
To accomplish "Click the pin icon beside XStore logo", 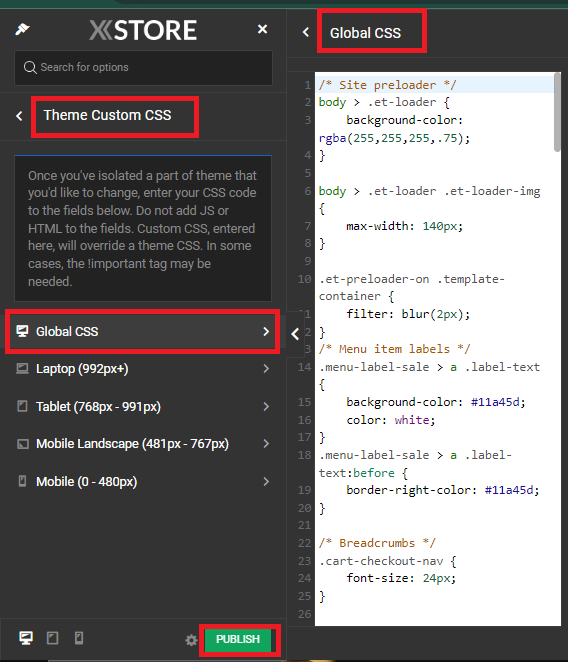I will [x=22, y=29].
